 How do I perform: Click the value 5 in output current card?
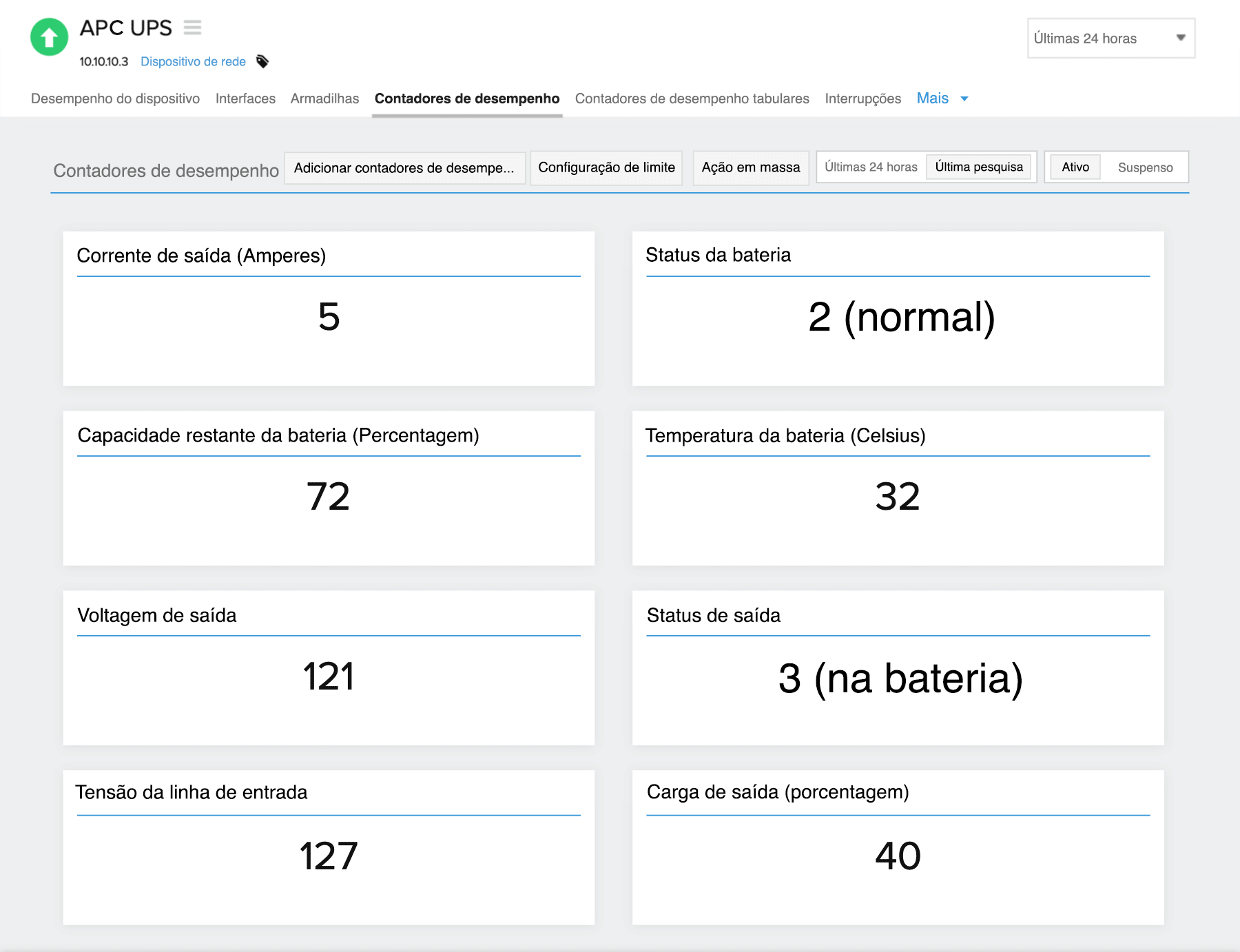click(x=329, y=317)
